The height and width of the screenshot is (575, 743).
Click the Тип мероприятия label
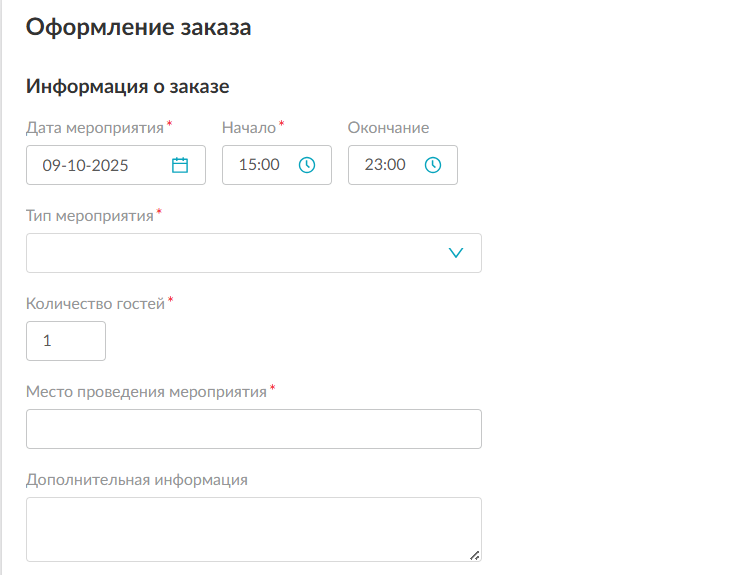[x=89, y=216]
